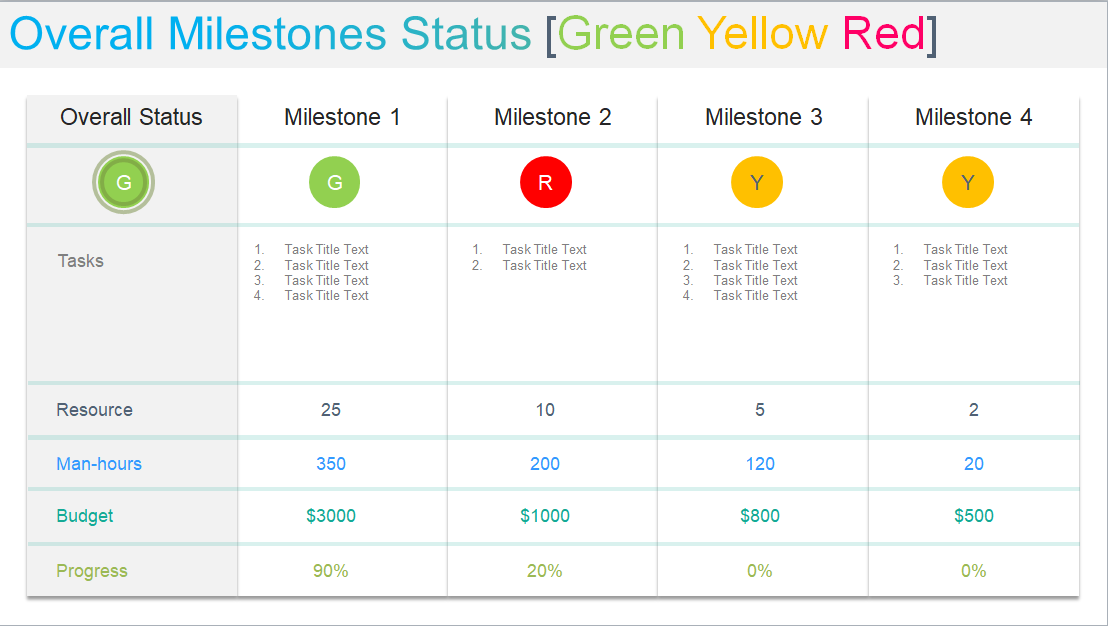Click the slide title text
The image size is (1108, 626).
pyautogui.click(x=472, y=34)
